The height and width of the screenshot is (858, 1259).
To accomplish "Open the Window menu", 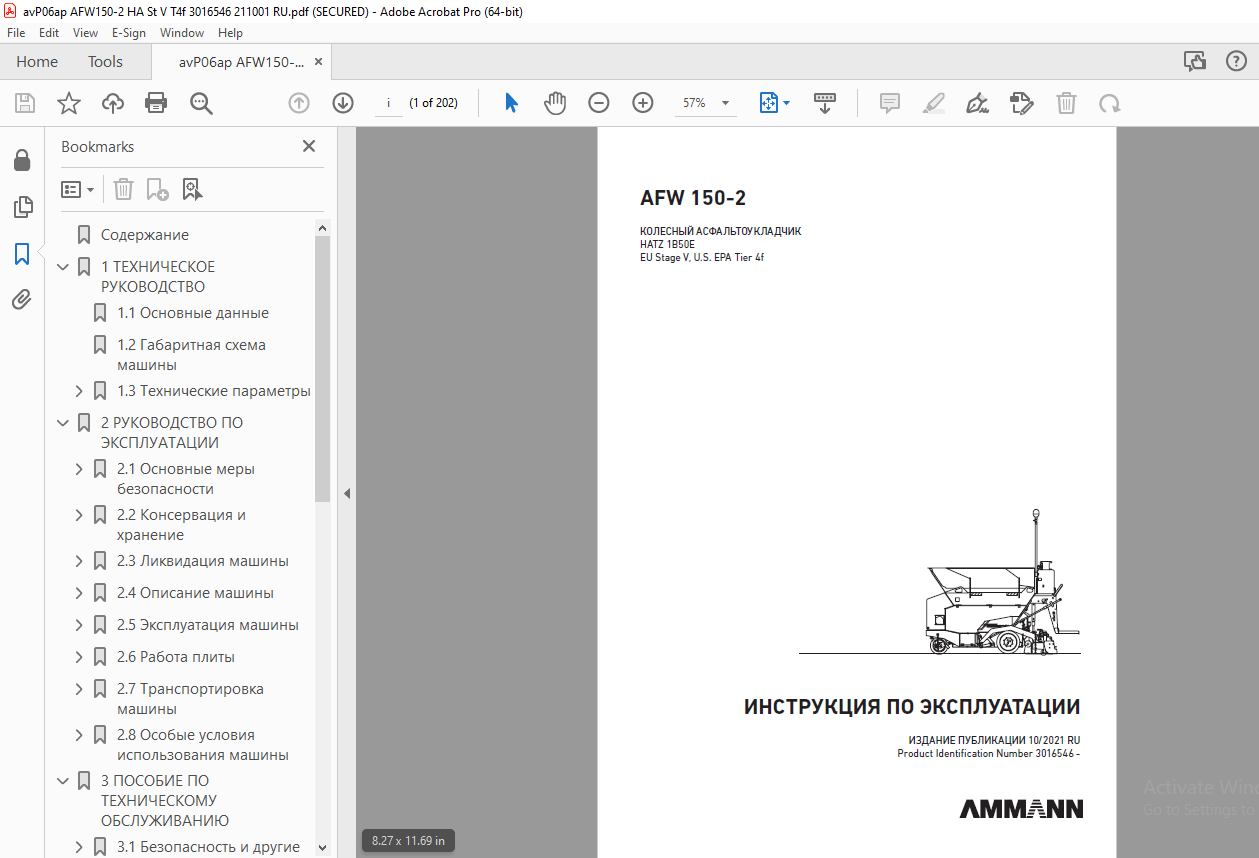I will (182, 32).
